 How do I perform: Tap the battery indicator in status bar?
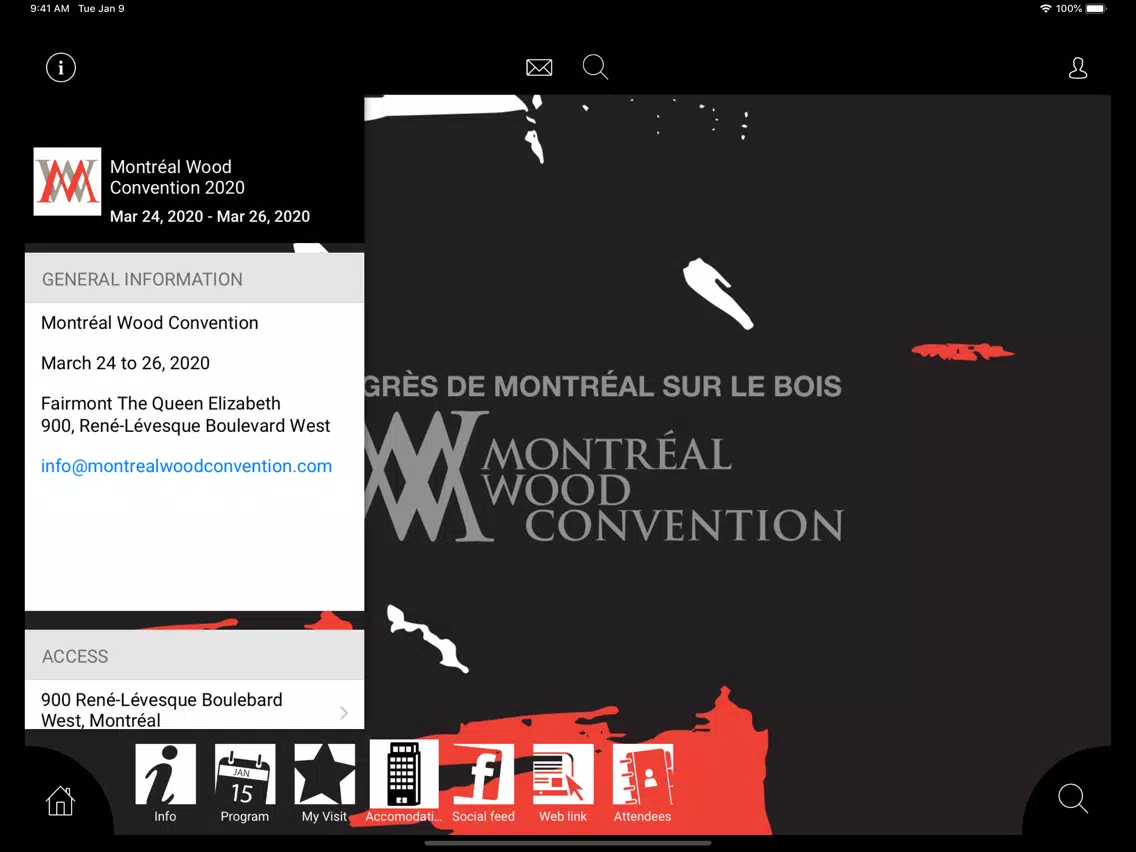click(1096, 9)
